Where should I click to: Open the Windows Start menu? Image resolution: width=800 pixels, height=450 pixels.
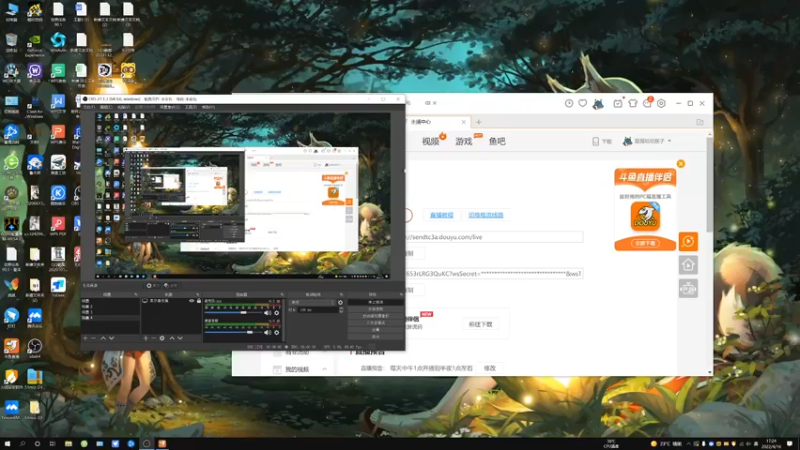7,444
